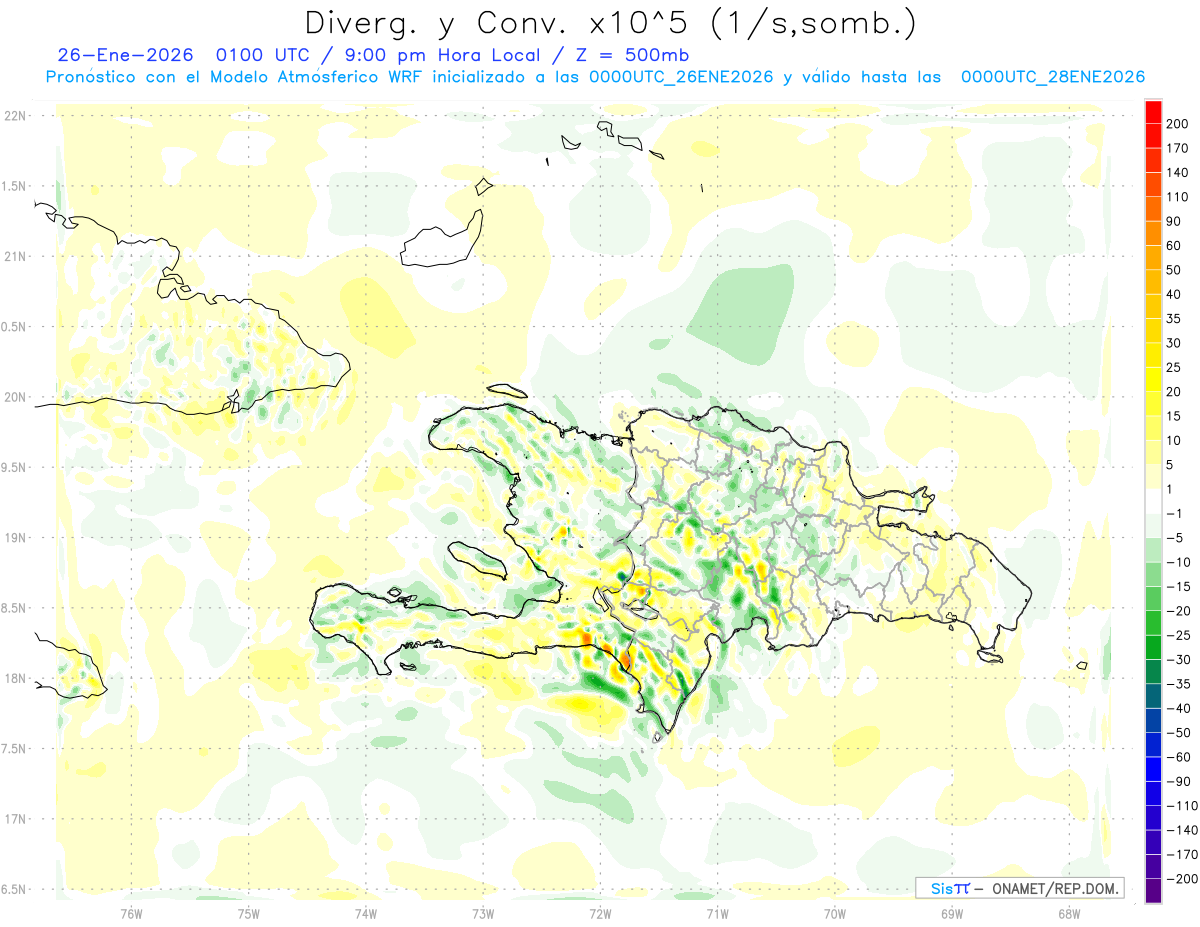Screen dimensions: 1200x927
Task: Click the dark purple bottom segment of color bar
Action: (1153, 891)
